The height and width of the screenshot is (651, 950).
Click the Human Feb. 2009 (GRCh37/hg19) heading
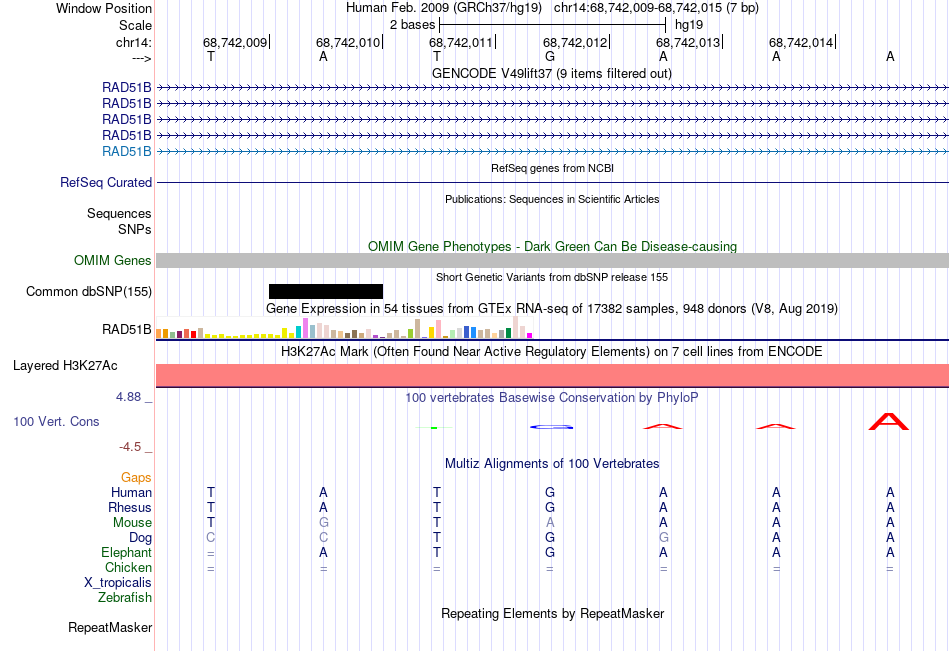click(x=446, y=8)
